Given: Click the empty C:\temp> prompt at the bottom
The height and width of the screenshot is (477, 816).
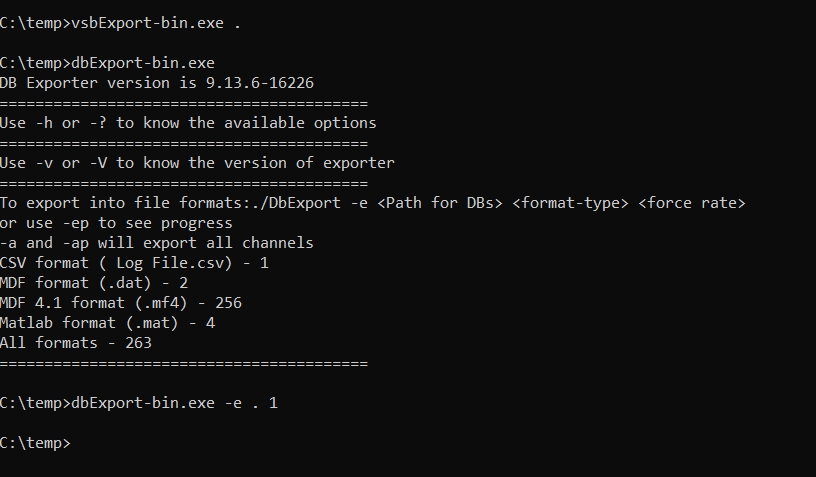Looking at the screenshot, I should [36, 442].
